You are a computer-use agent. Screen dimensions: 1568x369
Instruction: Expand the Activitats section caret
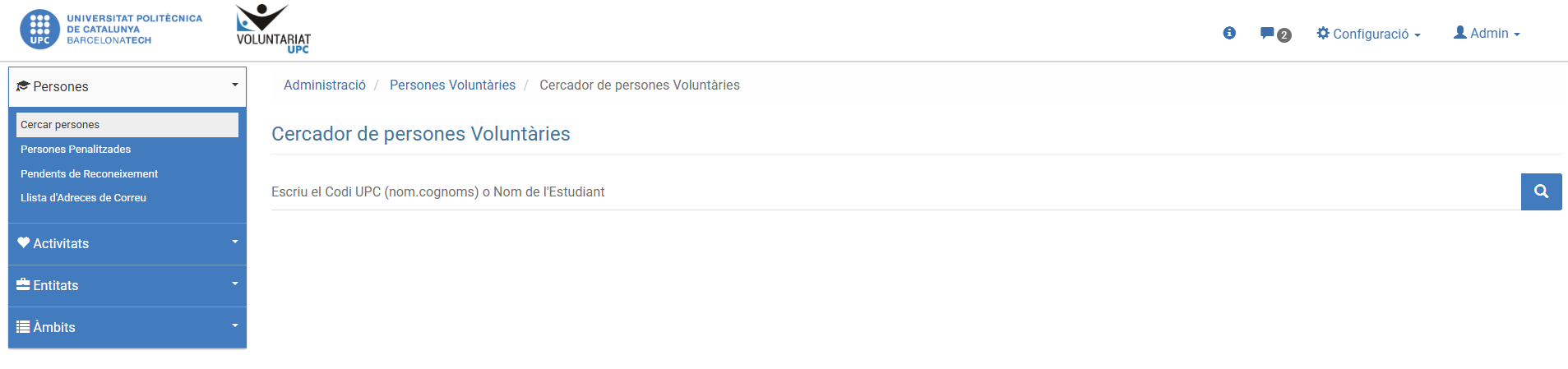tap(235, 242)
